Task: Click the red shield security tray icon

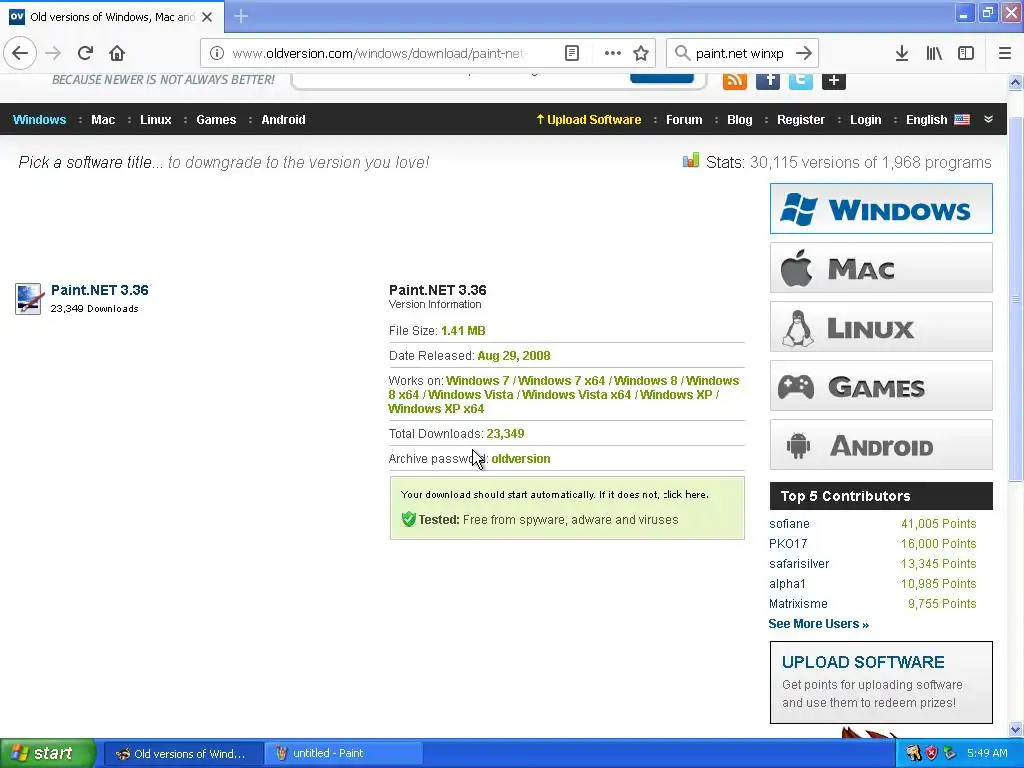Action: (932, 753)
